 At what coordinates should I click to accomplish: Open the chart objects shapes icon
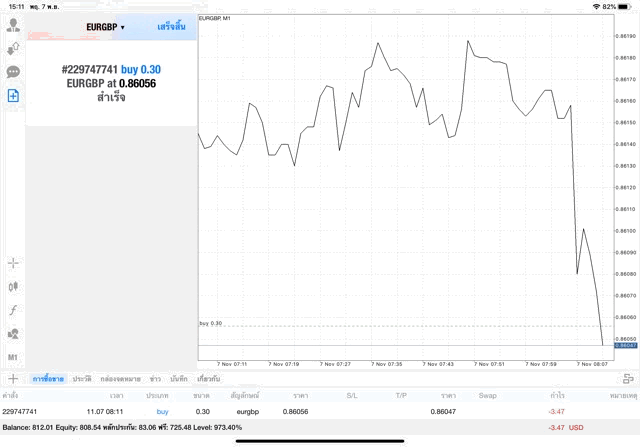[x=13, y=334]
